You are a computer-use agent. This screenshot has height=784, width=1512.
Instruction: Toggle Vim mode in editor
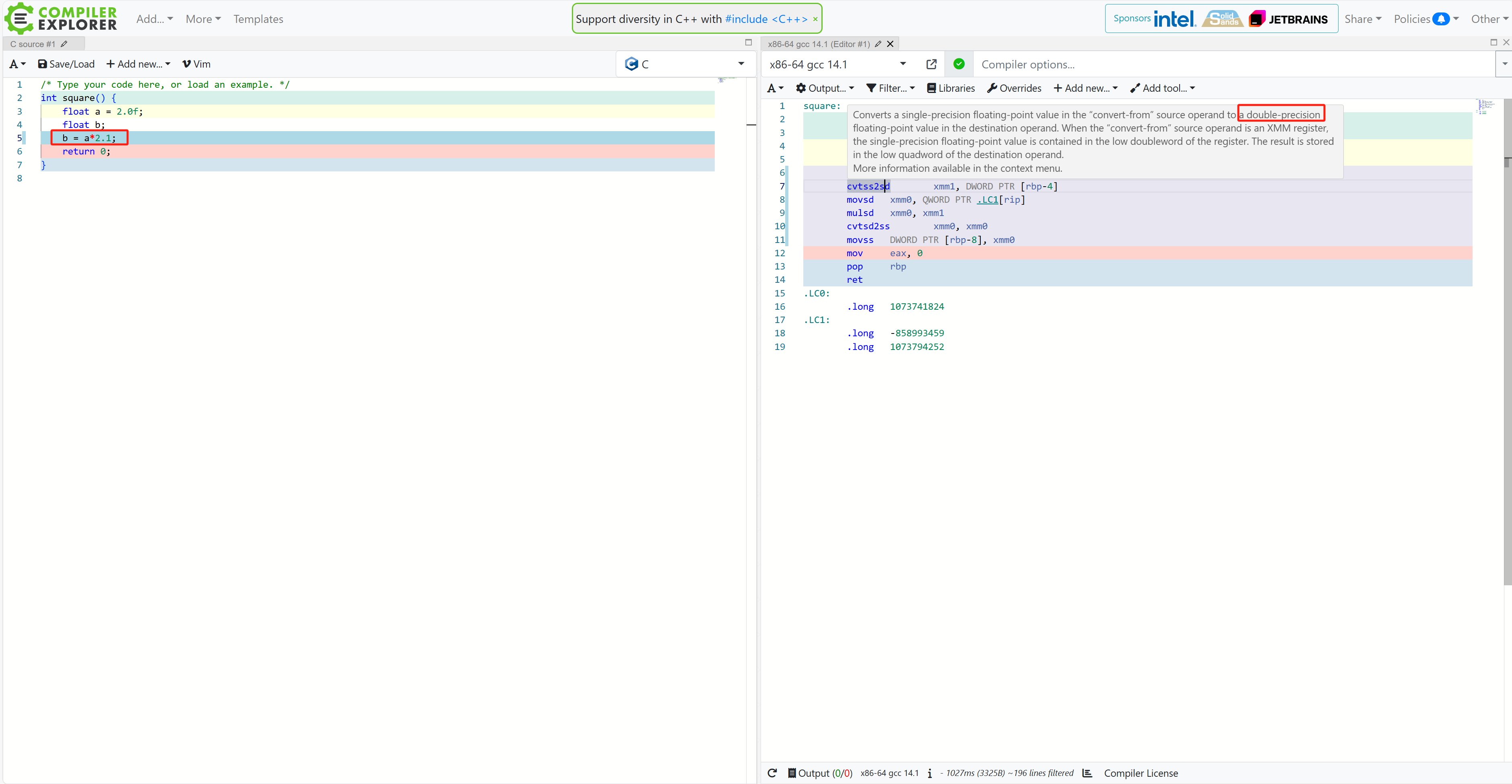tap(196, 64)
